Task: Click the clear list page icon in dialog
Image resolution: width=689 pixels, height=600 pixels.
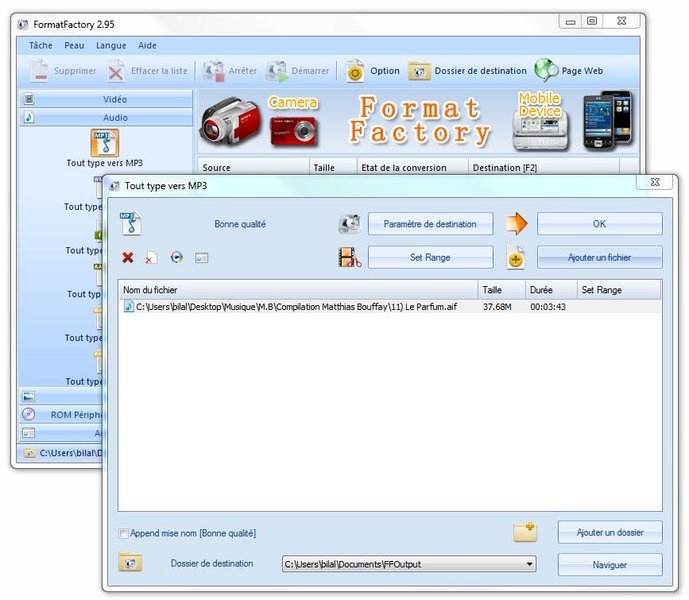Action: [151, 258]
